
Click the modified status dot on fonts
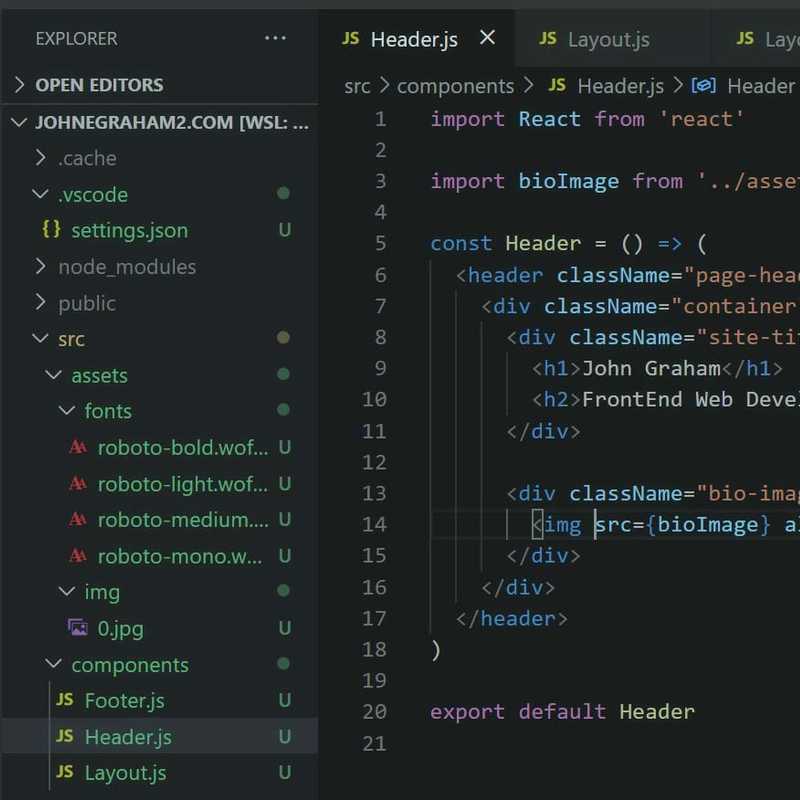[x=283, y=410]
